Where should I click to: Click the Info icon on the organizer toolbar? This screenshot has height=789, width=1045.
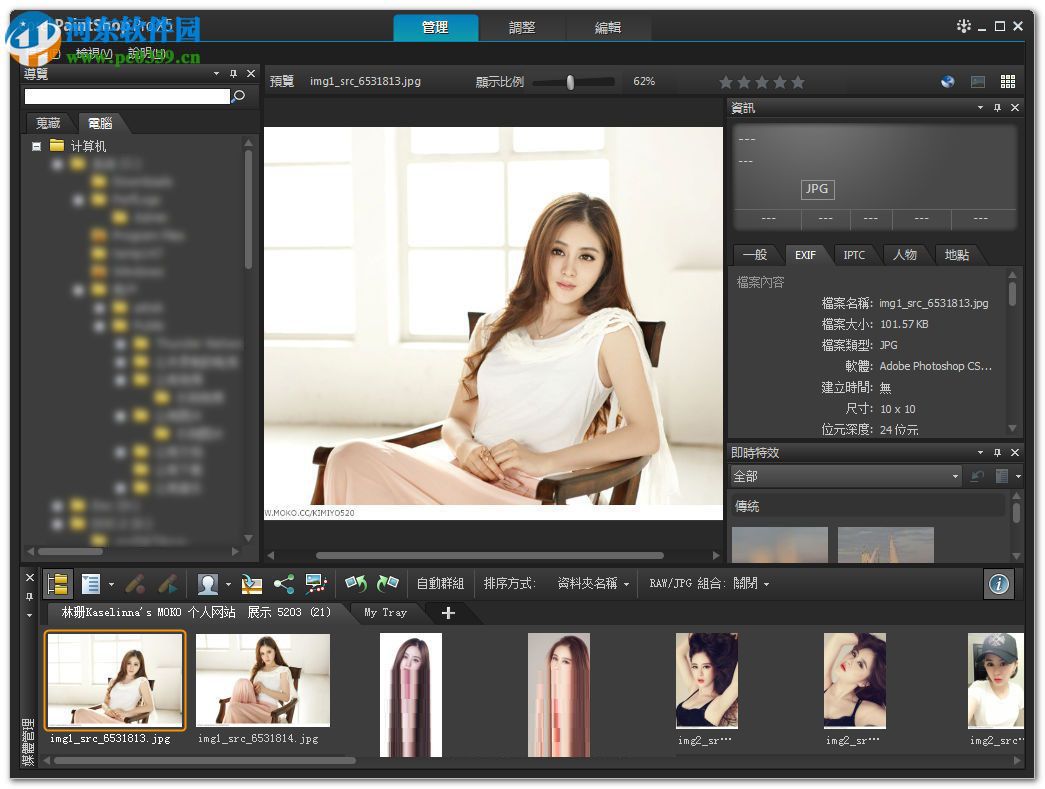998,583
